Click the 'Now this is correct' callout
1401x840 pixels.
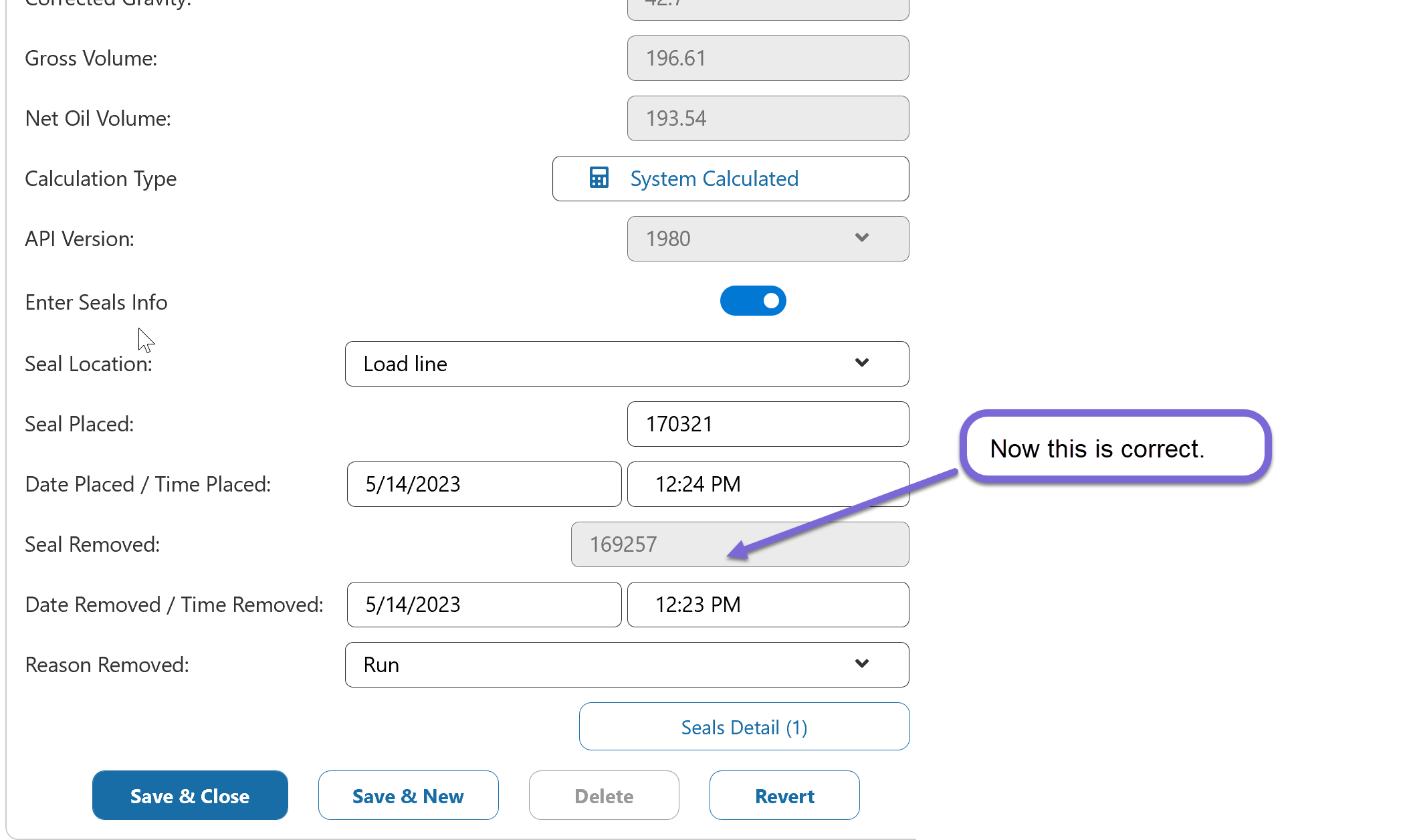point(1115,448)
